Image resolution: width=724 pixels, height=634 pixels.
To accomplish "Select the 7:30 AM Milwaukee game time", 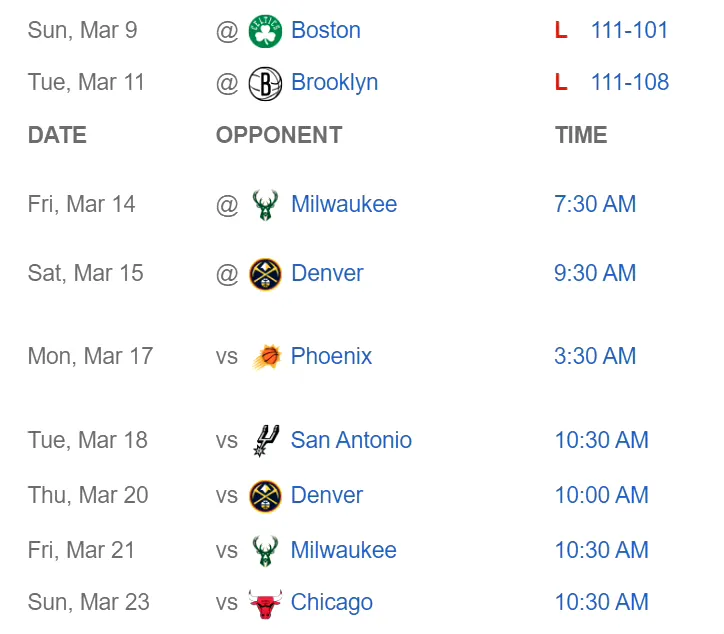I will pyautogui.click(x=595, y=204).
